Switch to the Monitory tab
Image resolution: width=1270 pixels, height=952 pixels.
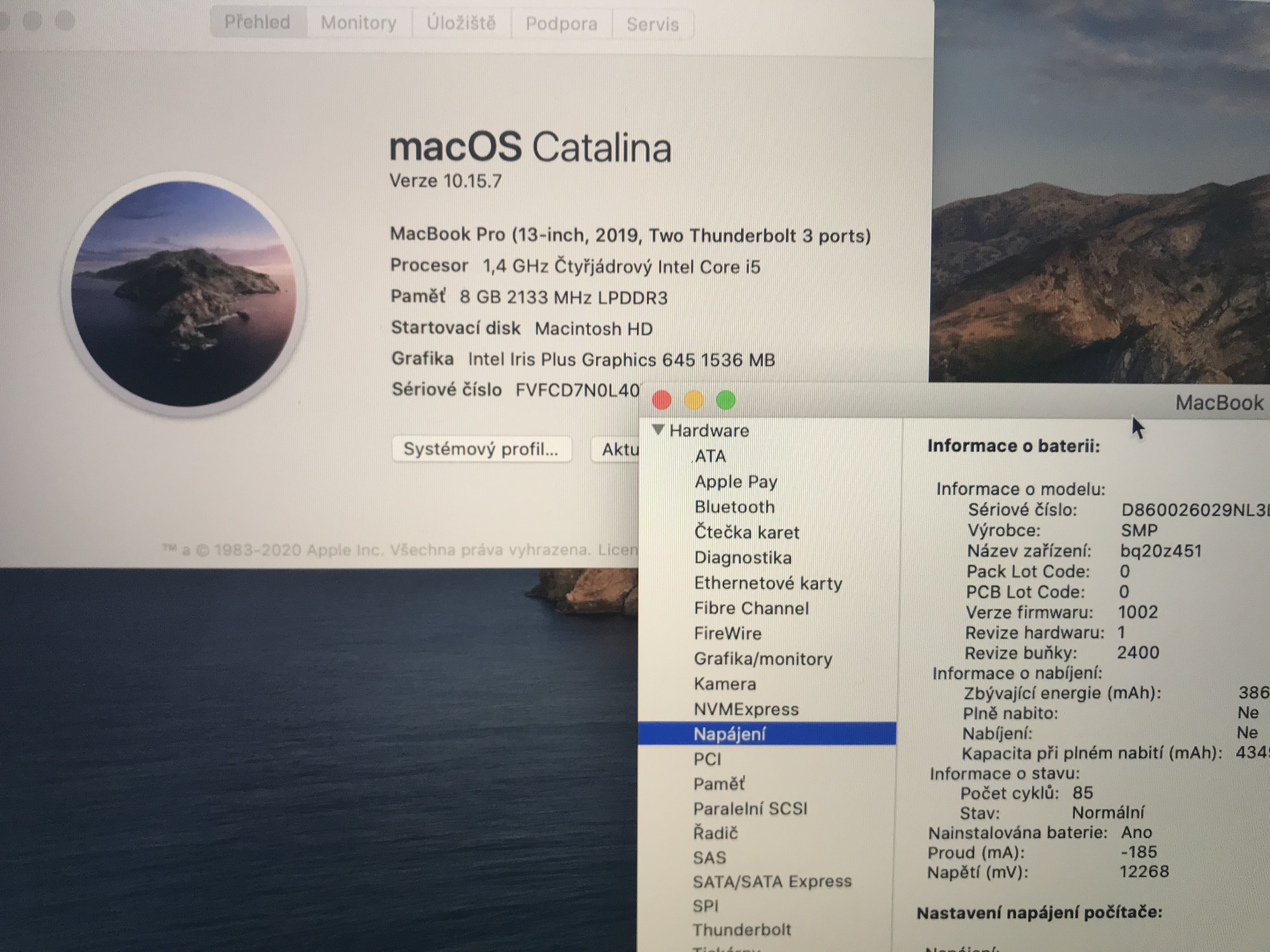(x=358, y=23)
